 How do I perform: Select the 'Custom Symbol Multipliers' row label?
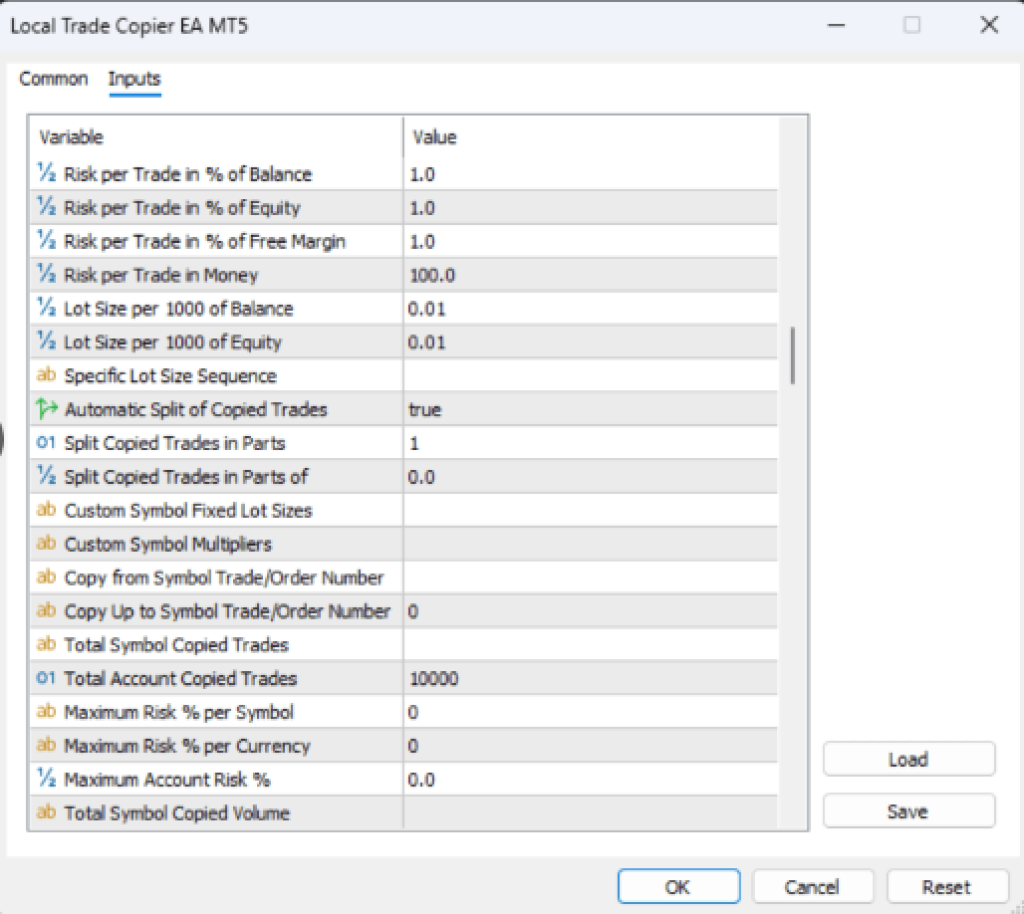[x=168, y=544]
